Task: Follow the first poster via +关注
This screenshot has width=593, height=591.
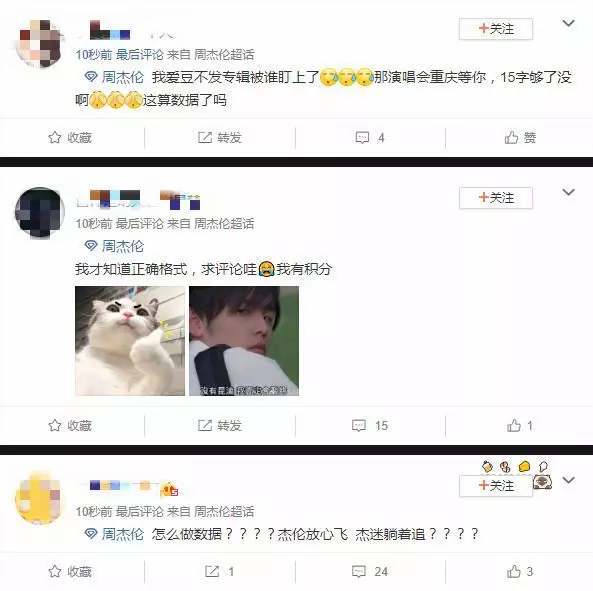Action: 496,29
